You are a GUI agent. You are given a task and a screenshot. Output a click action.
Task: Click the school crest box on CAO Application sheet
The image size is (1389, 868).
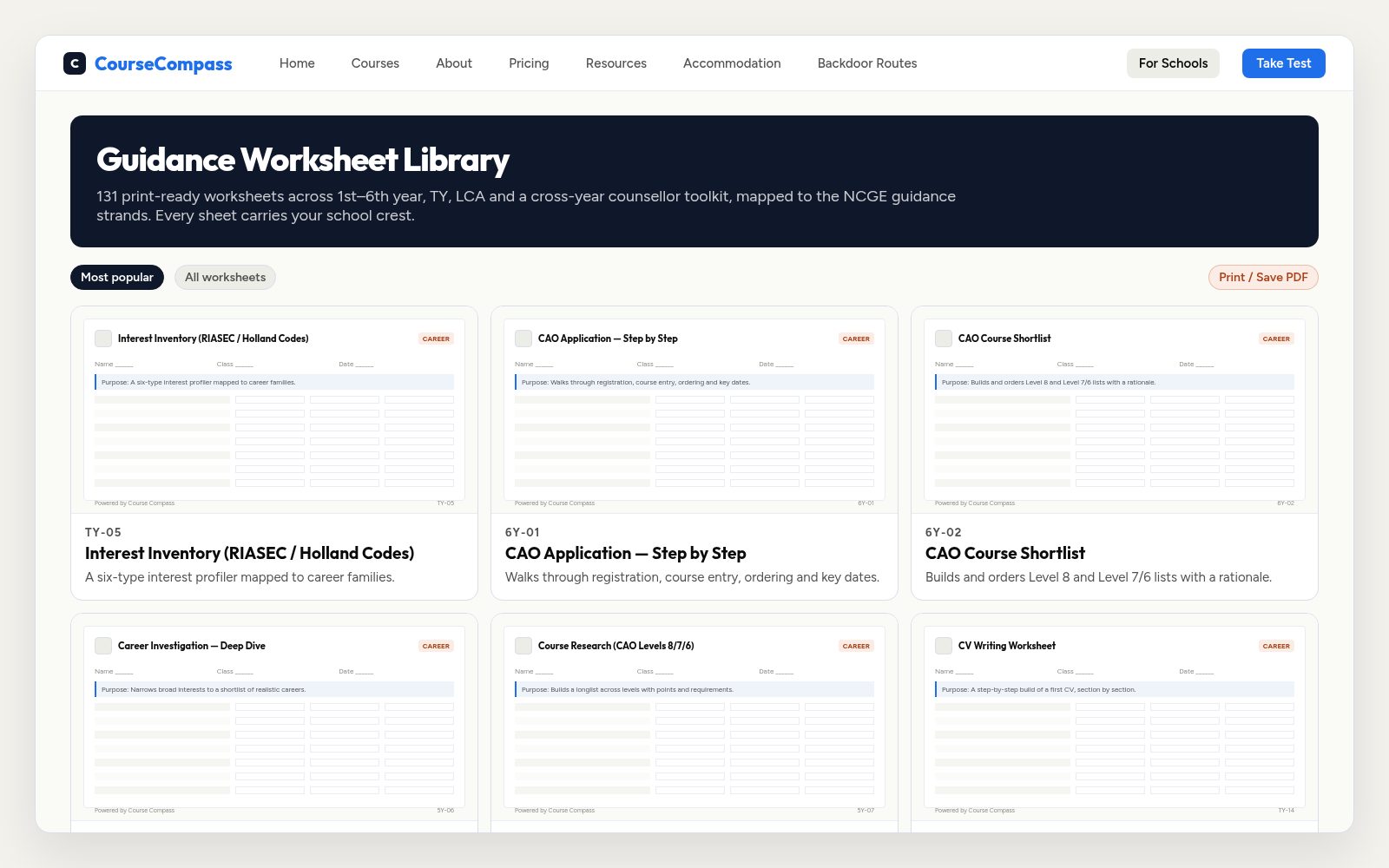(523, 339)
